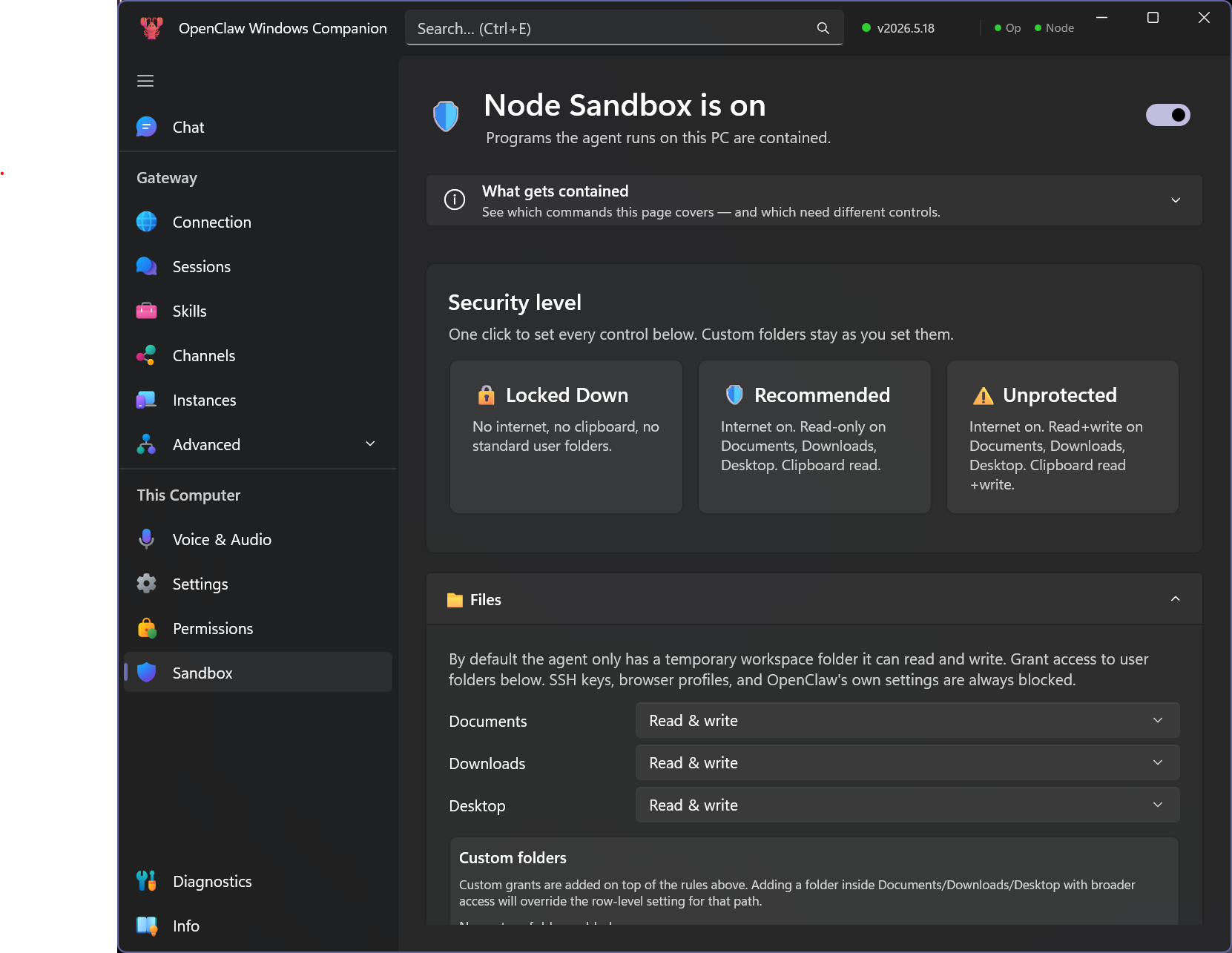
Task: Click the Node status indicator
Action: [x=1054, y=28]
